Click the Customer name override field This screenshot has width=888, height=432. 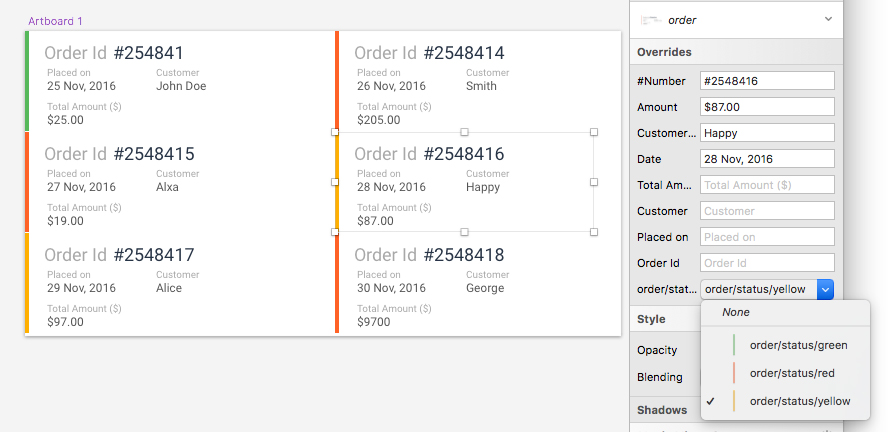pyautogui.click(x=767, y=133)
